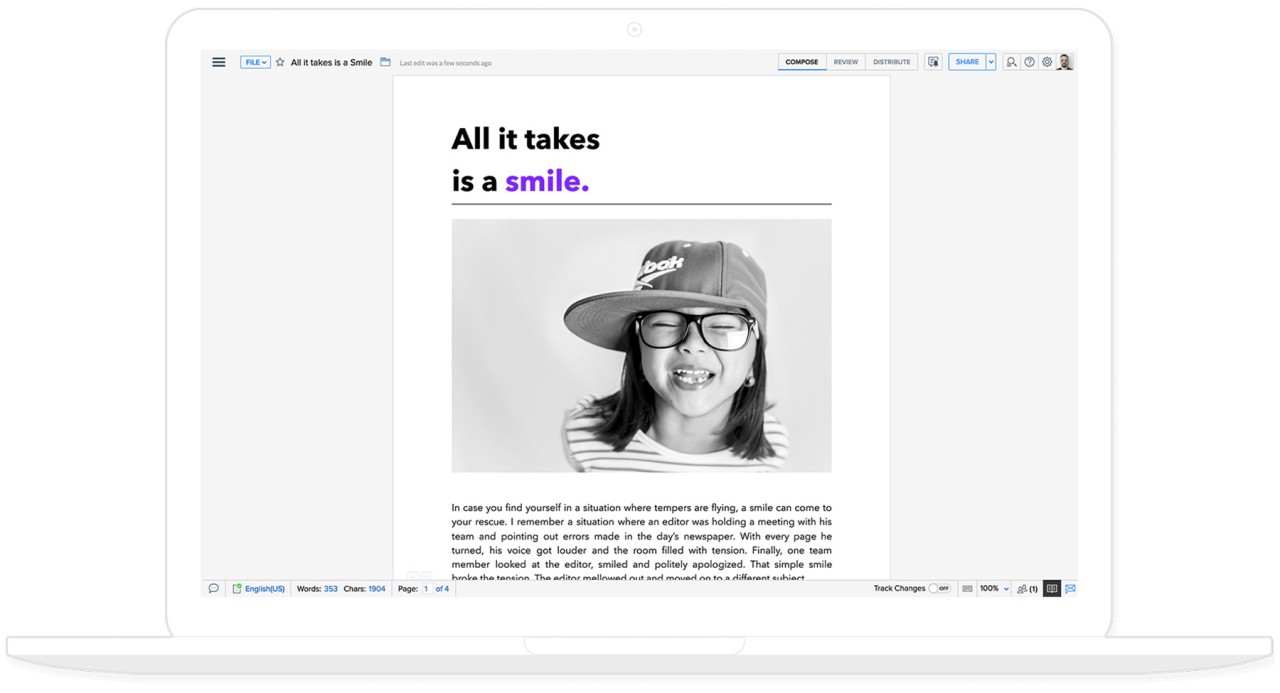Open the help question mark icon
Image resolution: width=1280 pixels, height=693 pixels.
1029,62
